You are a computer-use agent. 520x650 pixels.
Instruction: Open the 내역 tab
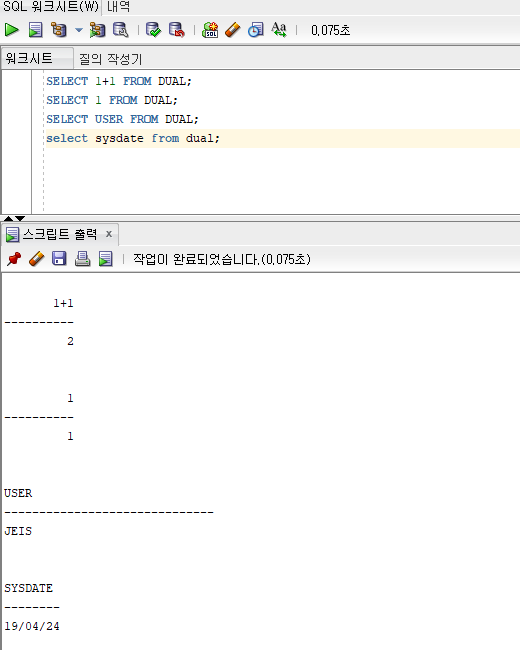click(x=118, y=7)
